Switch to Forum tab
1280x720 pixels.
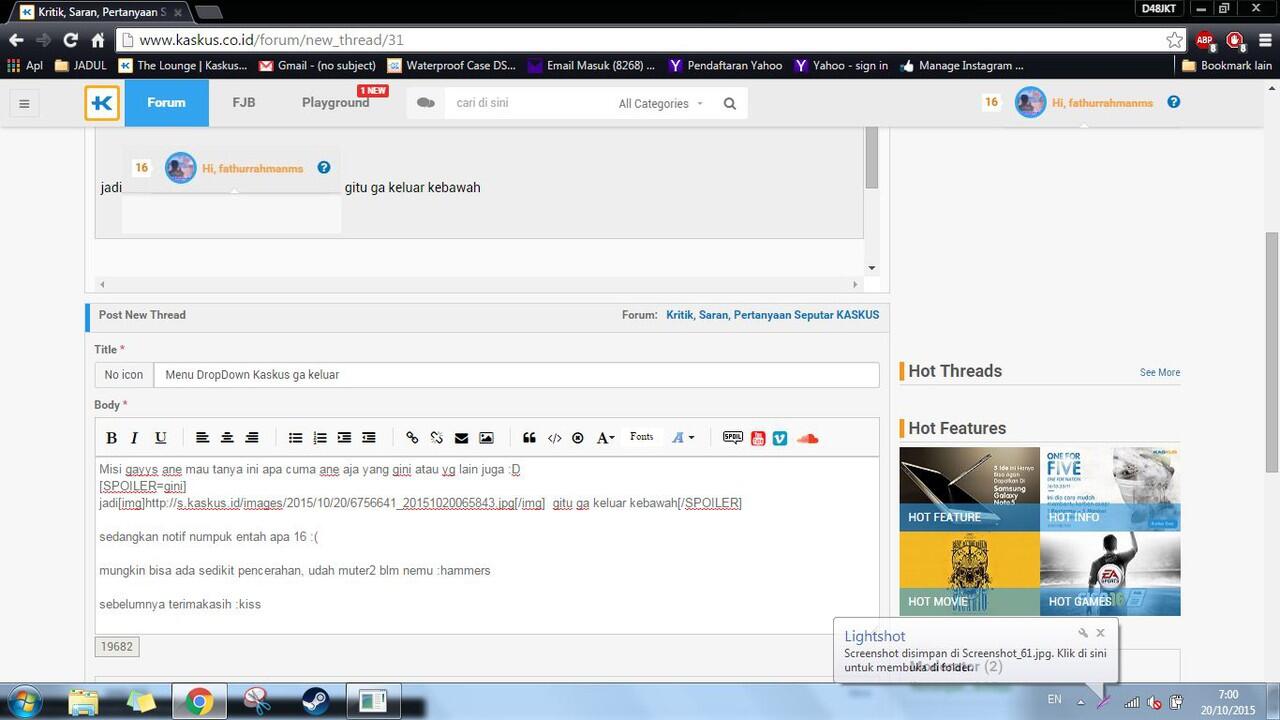166,103
